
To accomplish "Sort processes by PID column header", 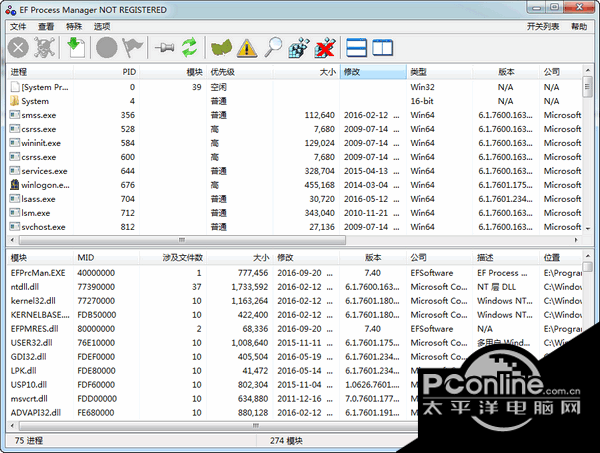I will click(106, 72).
